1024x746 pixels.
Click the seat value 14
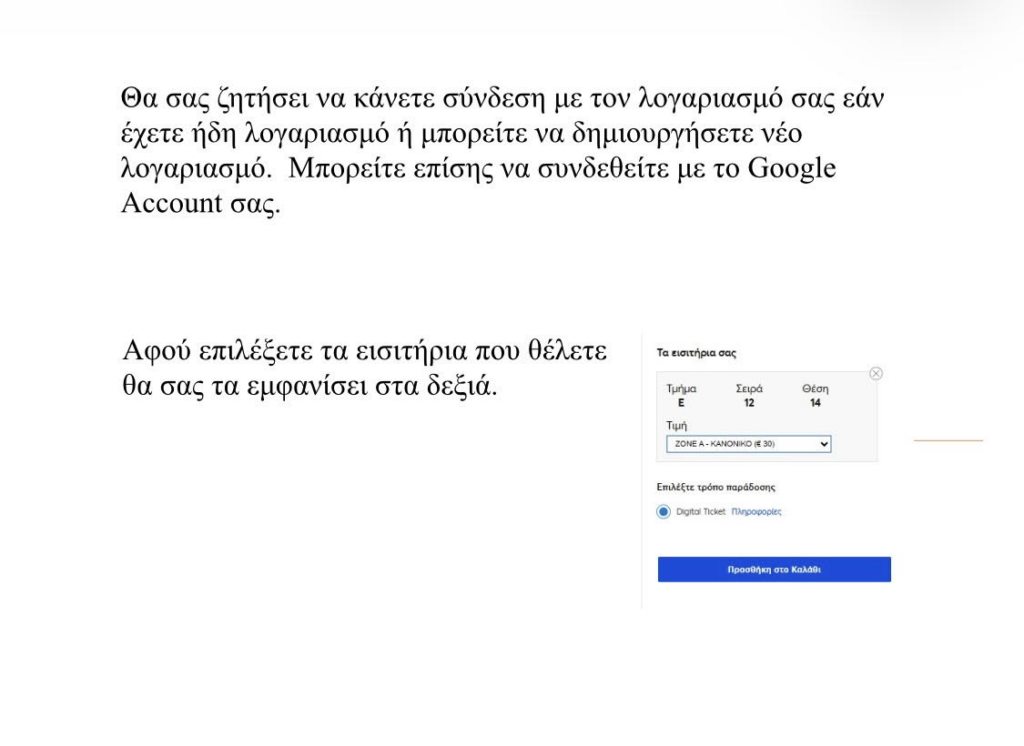[x=815, y=403]
